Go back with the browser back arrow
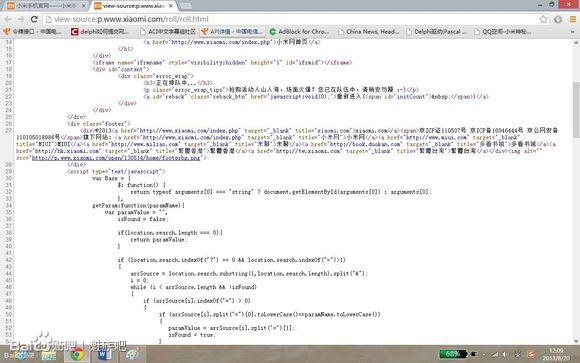This screenshot has height=363, width=580. click(x=8, y=19)
